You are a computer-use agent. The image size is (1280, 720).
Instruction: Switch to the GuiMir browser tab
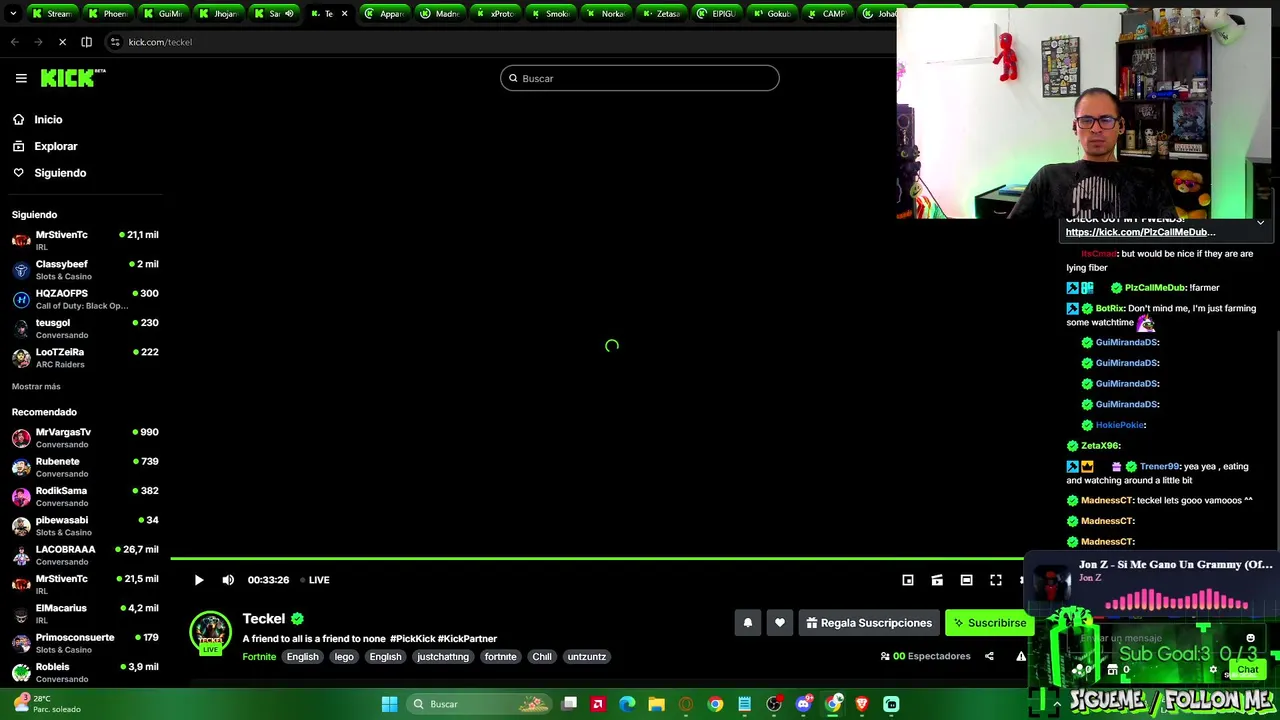163,13
